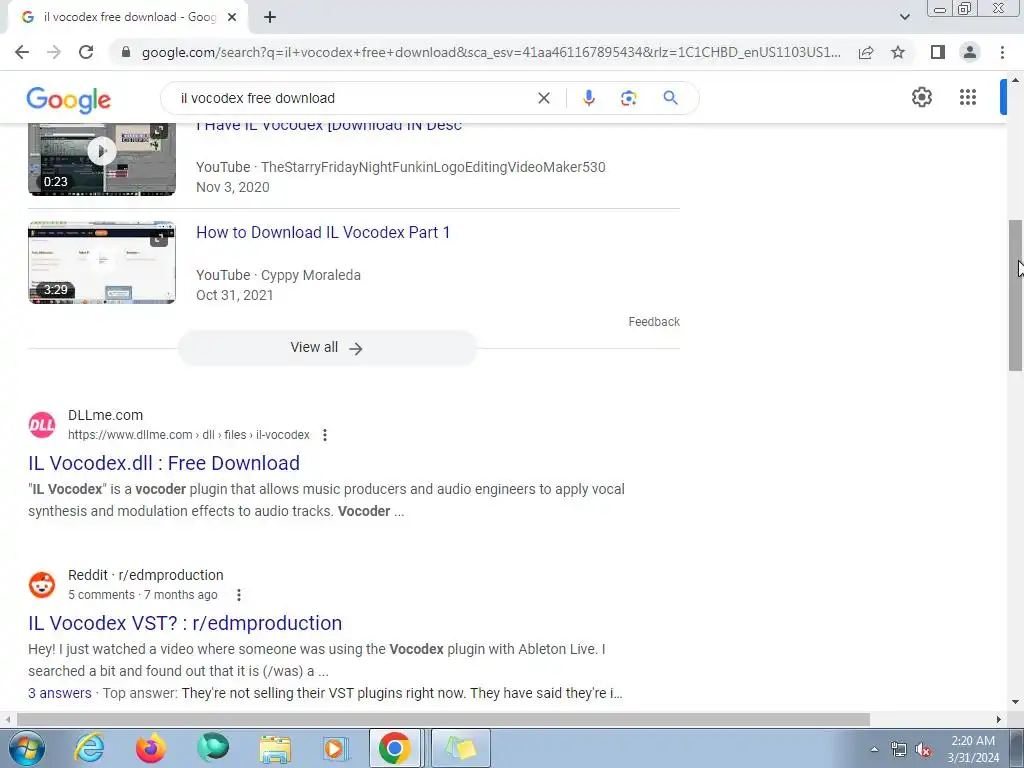Open I Have IL Vocodex video link

point(329,126)
